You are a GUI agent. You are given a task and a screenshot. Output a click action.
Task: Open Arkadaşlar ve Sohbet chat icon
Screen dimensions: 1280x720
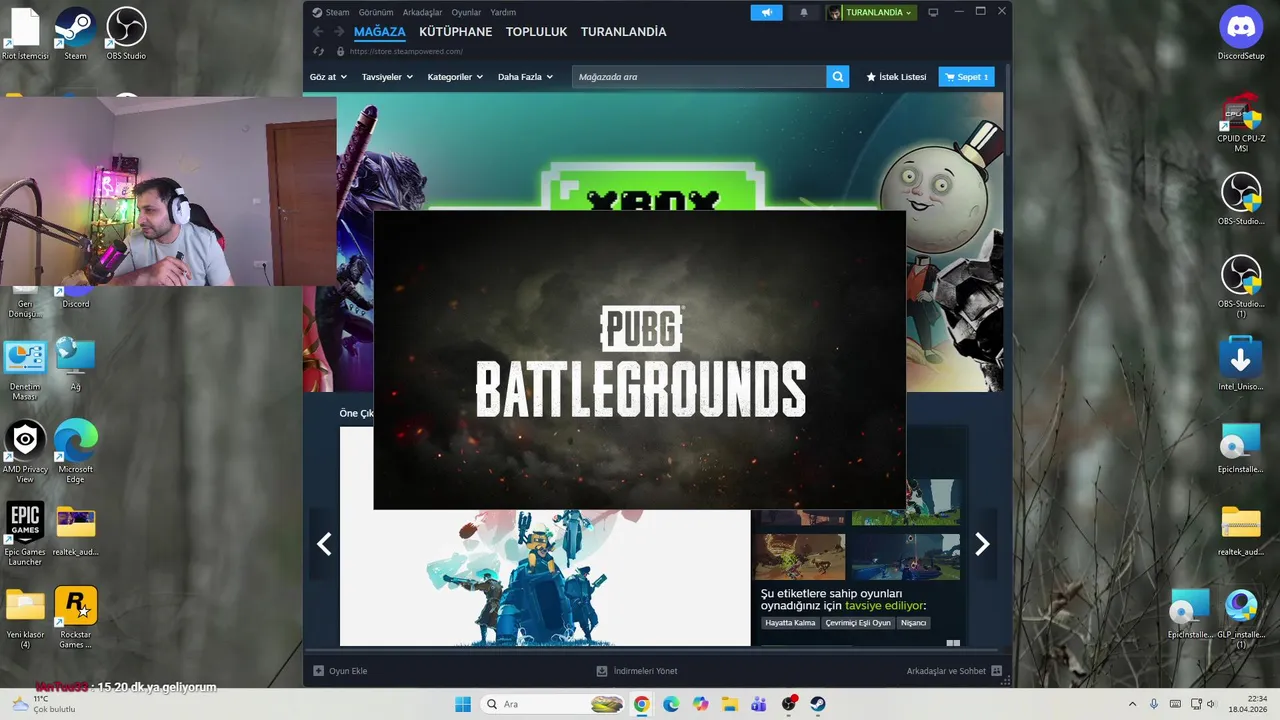pyautogui.click(x=996, y=671)
